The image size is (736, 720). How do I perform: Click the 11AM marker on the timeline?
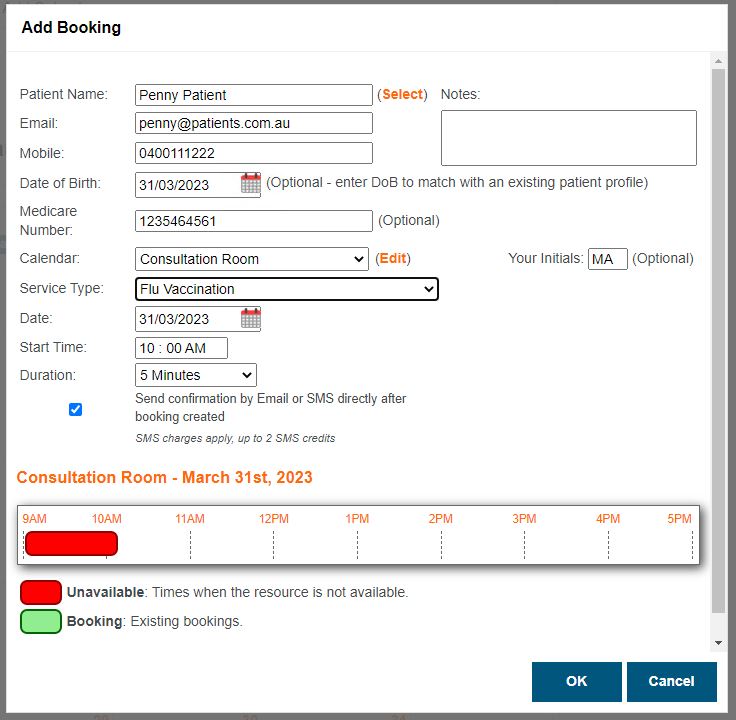tap(190, 519)
